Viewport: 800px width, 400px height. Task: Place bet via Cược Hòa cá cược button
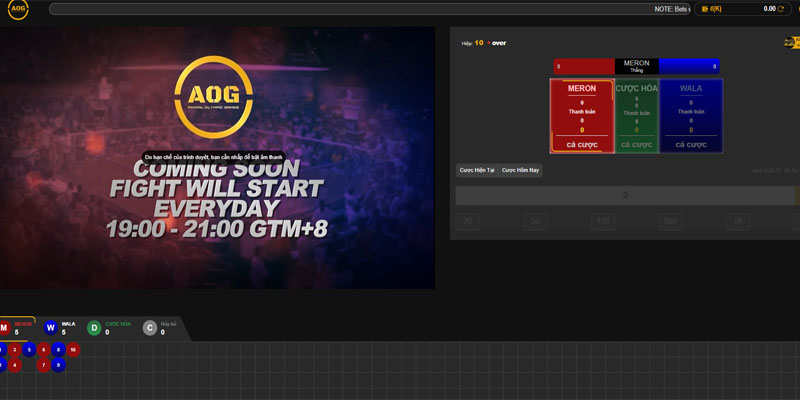click(x=636, y=145)
